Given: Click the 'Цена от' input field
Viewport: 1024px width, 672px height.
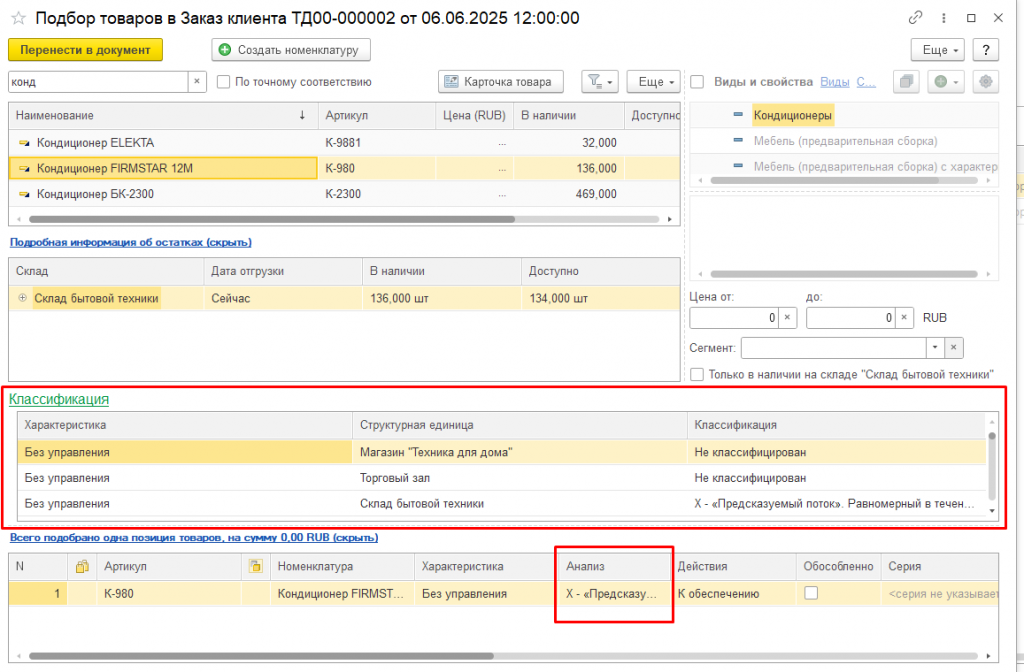Looking at the screenshot, I should tap(734, 318).
